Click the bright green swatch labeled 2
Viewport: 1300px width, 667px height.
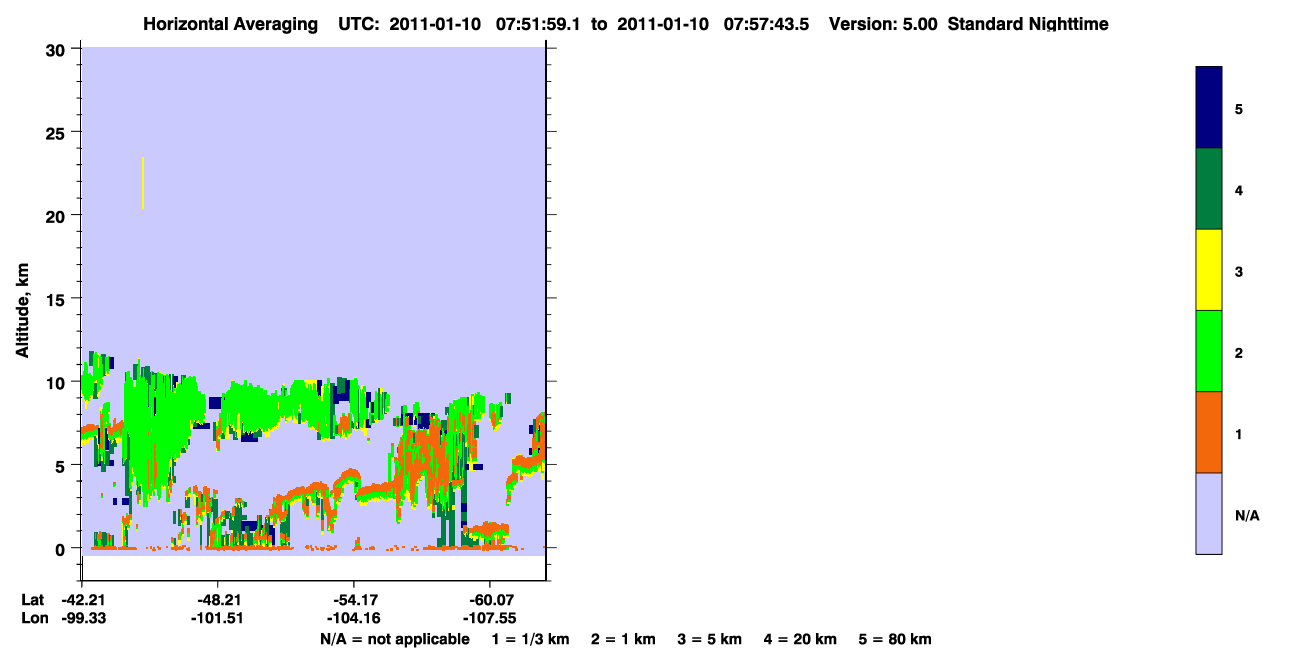point(1208,351)
